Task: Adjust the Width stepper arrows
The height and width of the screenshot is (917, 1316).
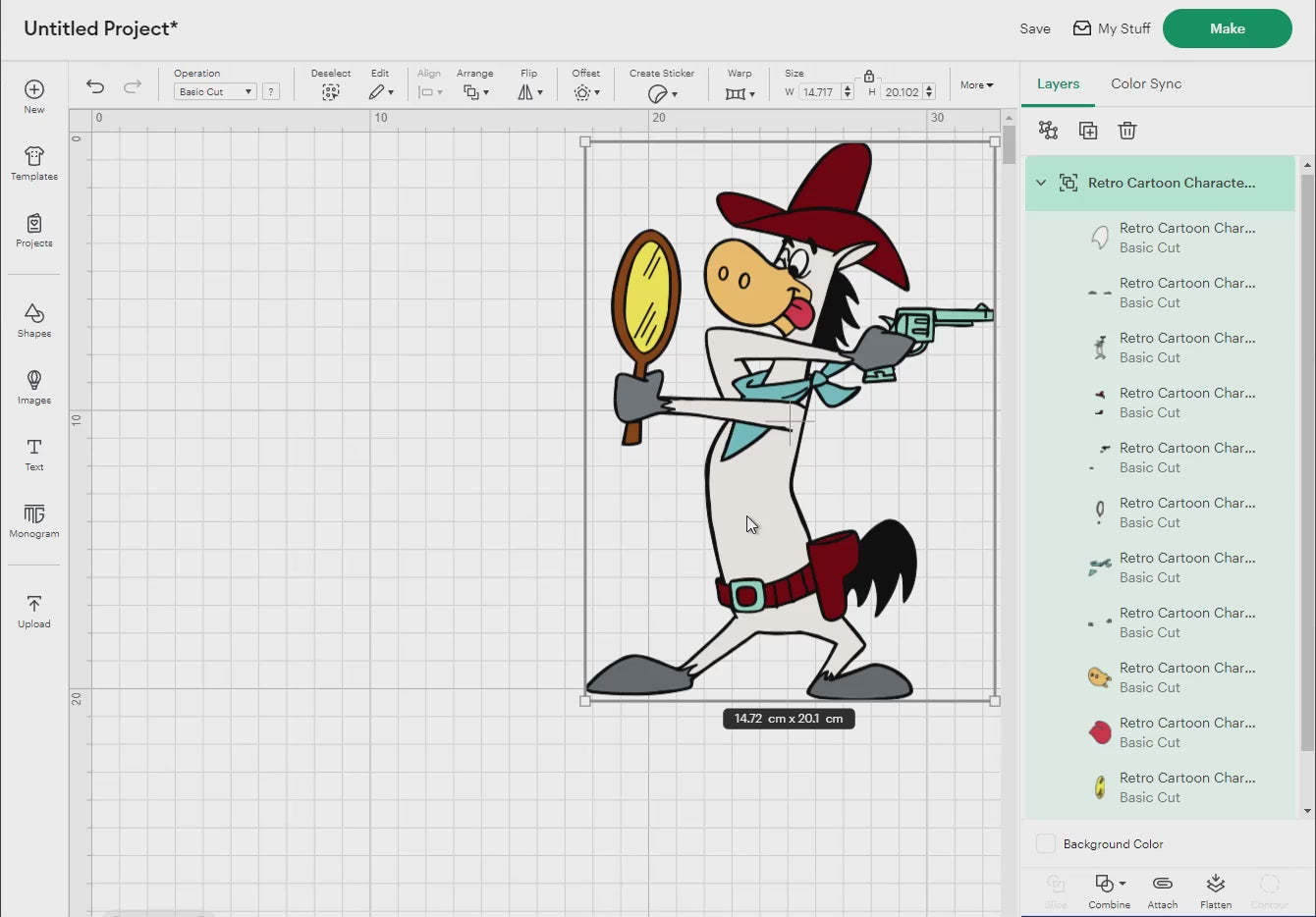Action: [848, 92]
